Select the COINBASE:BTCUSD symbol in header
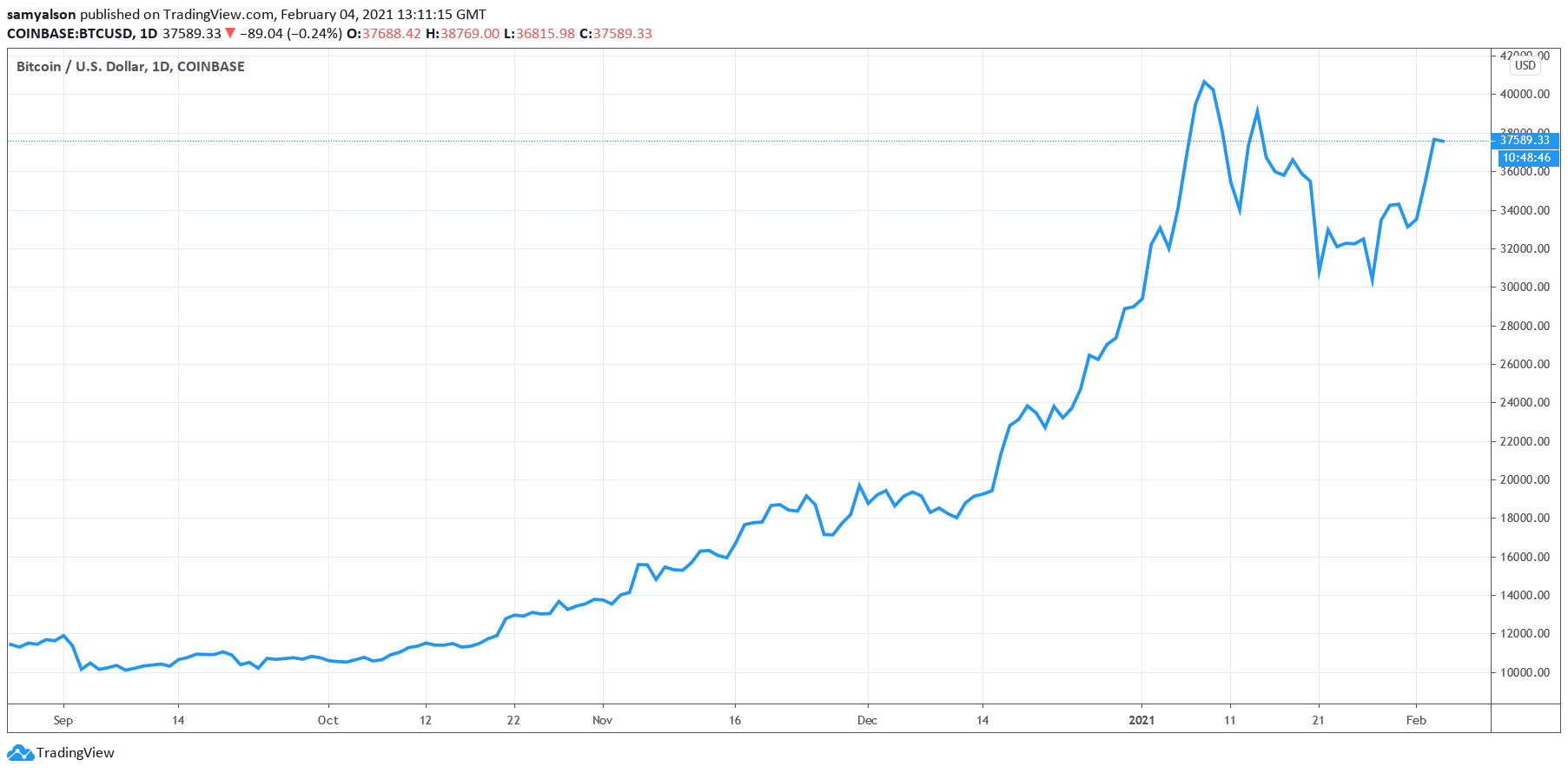The image size is (1568, 773). (x=69, y=34)
